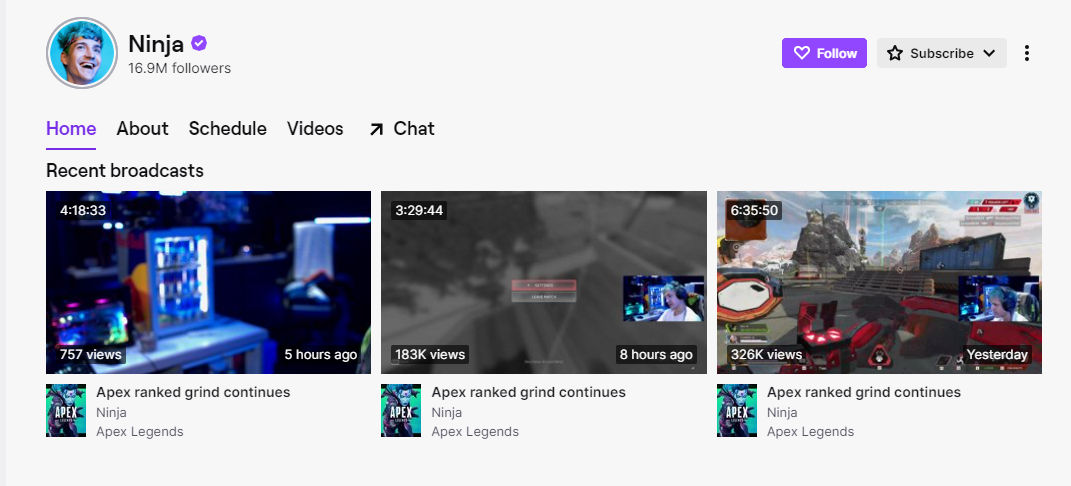Switch to the Home tab
Screen dimensions: 1071x486
[71, 128]
